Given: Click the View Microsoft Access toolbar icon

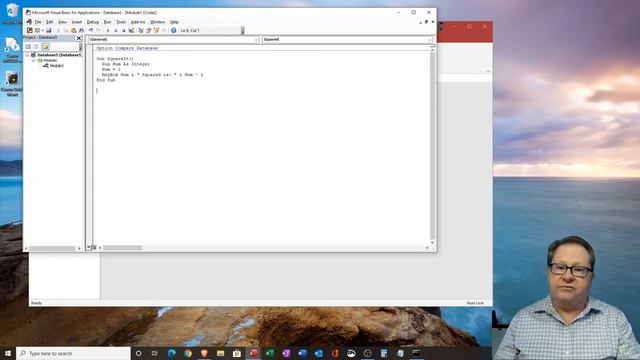Looking at the screenshot, I should (29, 31).
